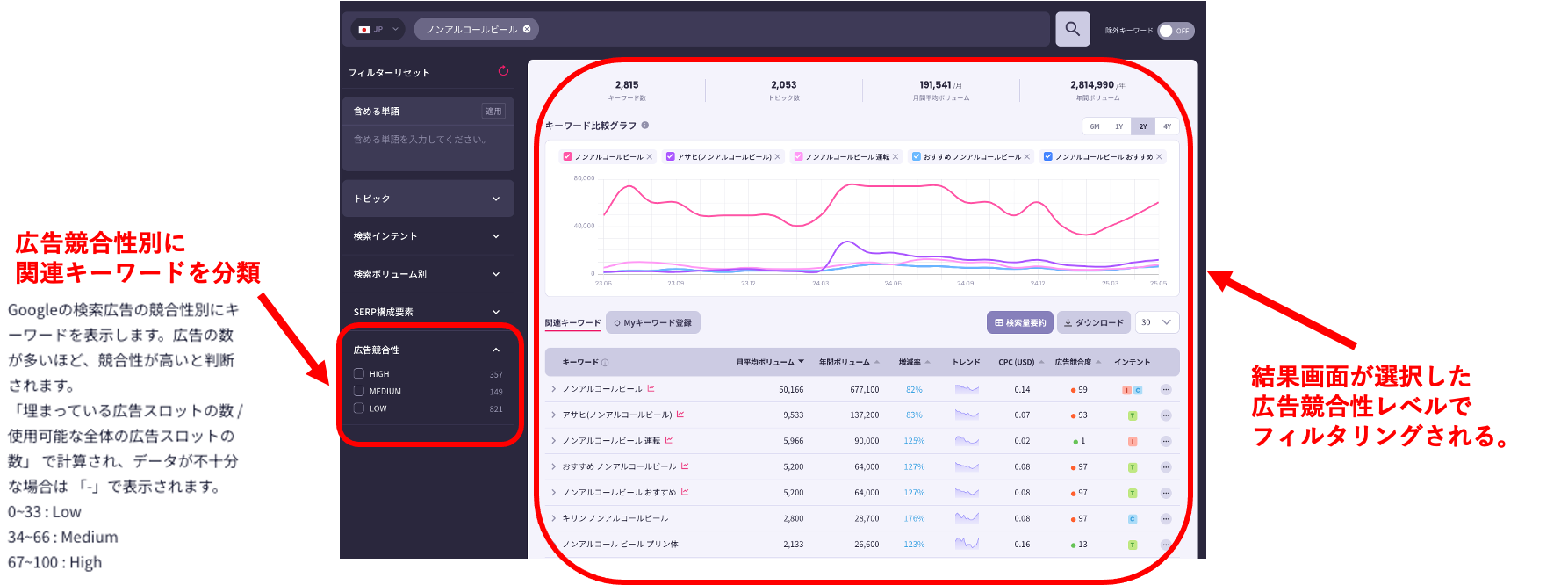Uncheck おすすめ ノンアルコールビール in graph legend

[x=917, y=157]
